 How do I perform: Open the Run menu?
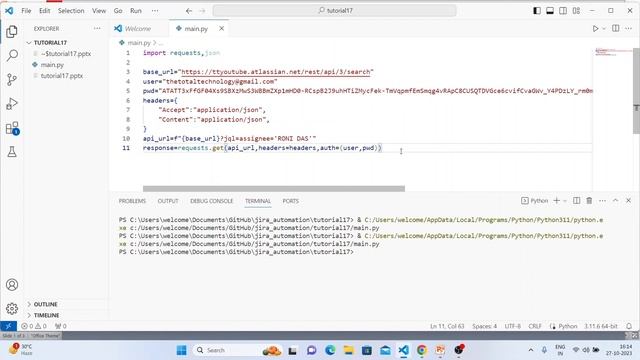coord(136,11)
